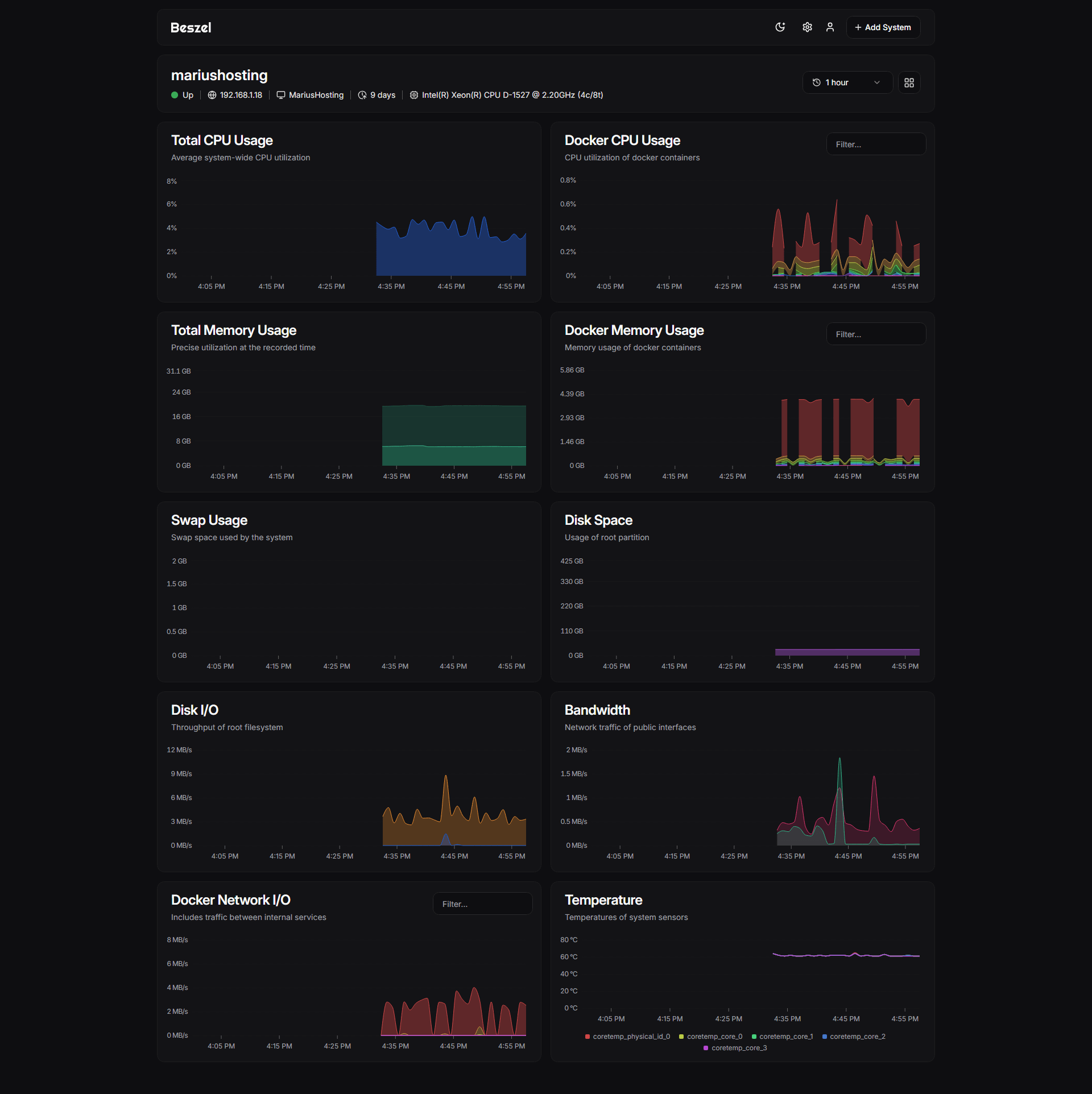Screen dimensions: 1092x1094
Task: Click purple bar in Disk Space chart
Action: [x=847, y=652]
